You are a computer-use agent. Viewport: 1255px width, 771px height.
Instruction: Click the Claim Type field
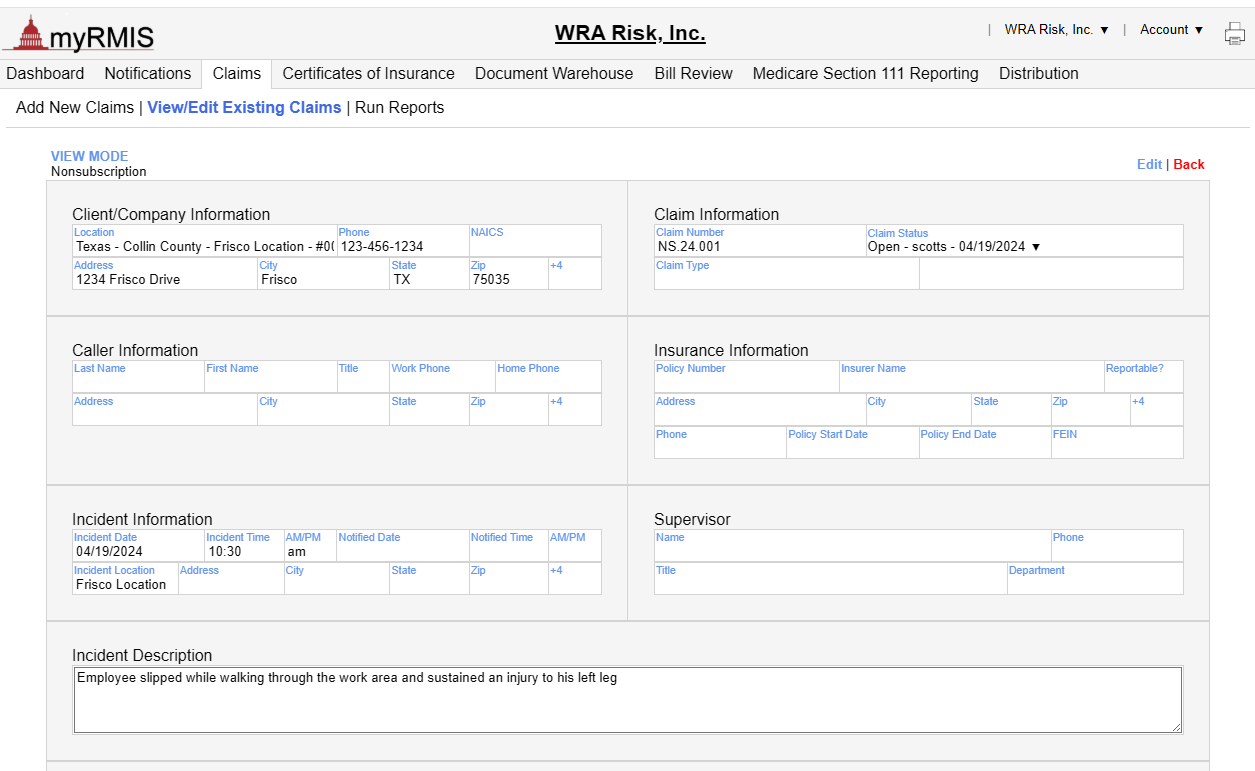[x=786, y=274]
